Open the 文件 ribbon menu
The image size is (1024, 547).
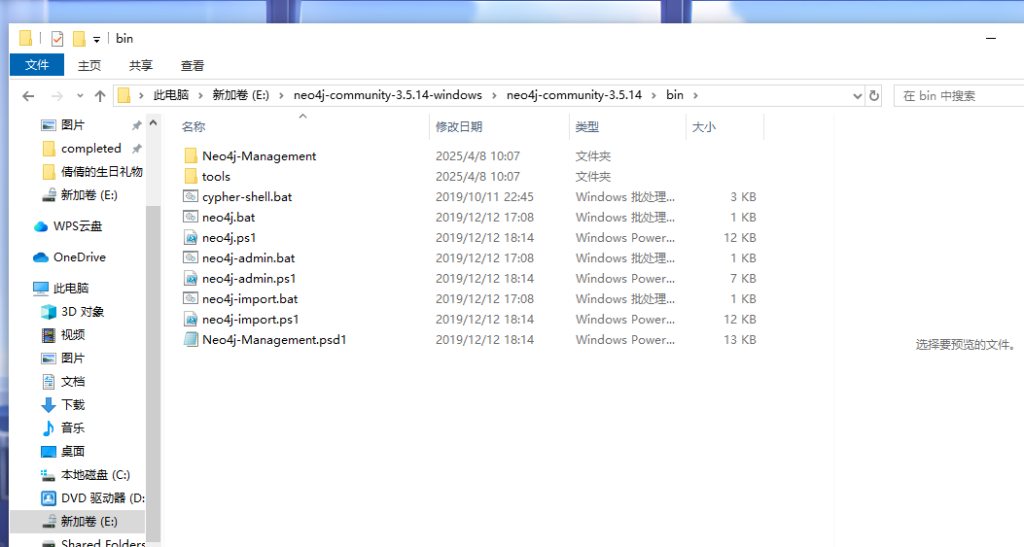coord(37,65)
